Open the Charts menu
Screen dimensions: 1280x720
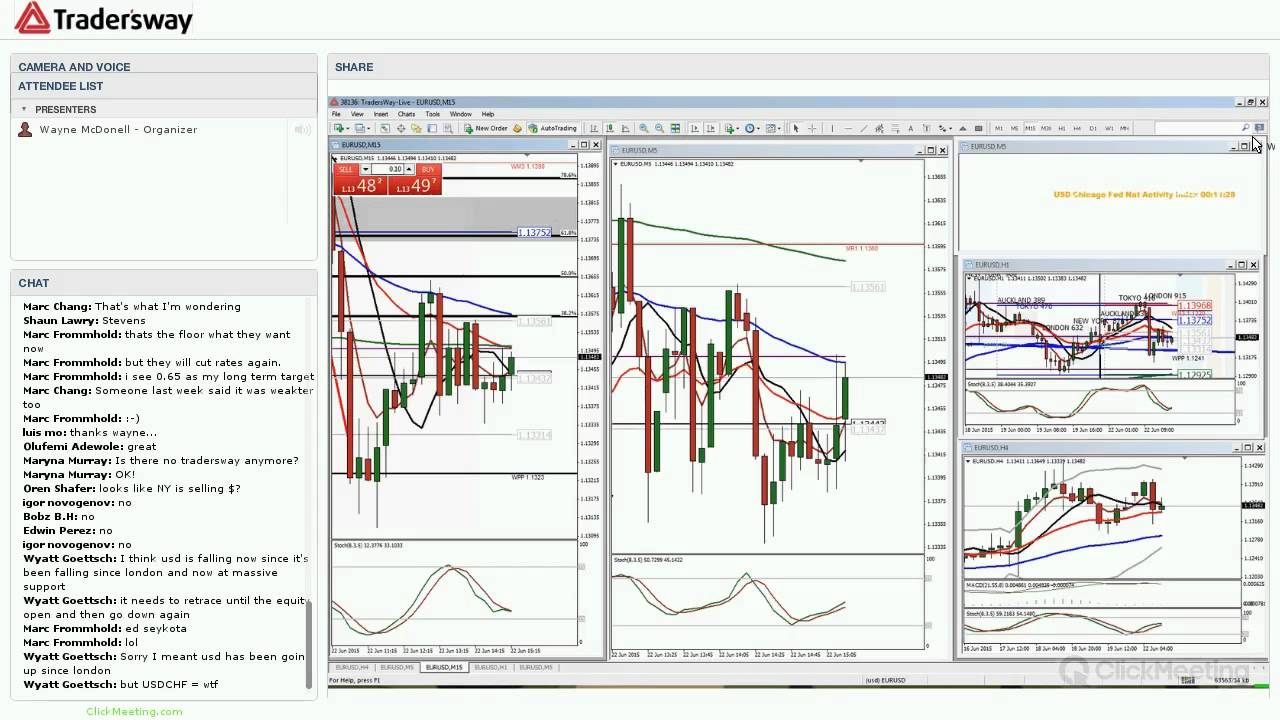[x=406, y=114]
